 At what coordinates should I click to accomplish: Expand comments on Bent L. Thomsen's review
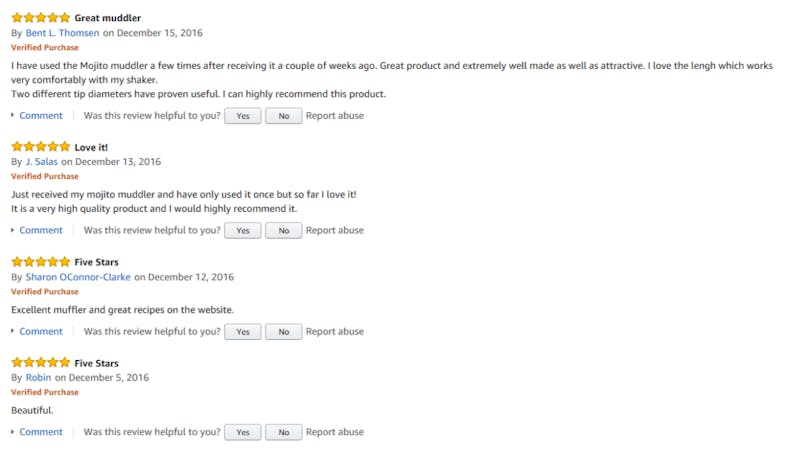40,116
